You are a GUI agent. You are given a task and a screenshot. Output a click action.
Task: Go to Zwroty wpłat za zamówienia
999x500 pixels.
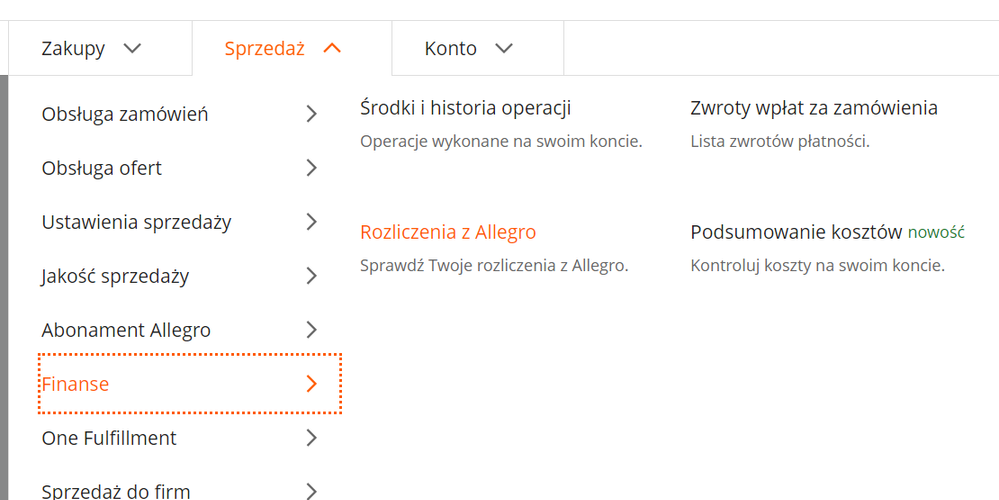(814, 108)
